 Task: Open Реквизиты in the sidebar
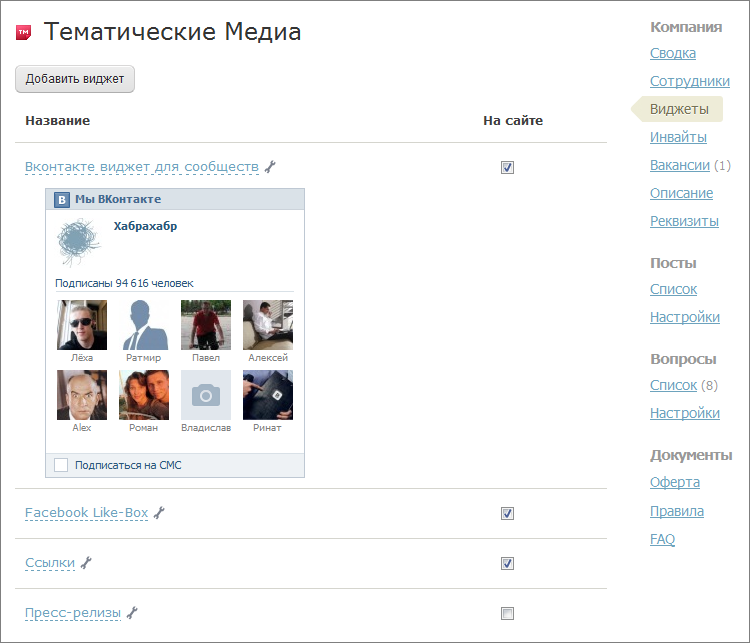684,221
